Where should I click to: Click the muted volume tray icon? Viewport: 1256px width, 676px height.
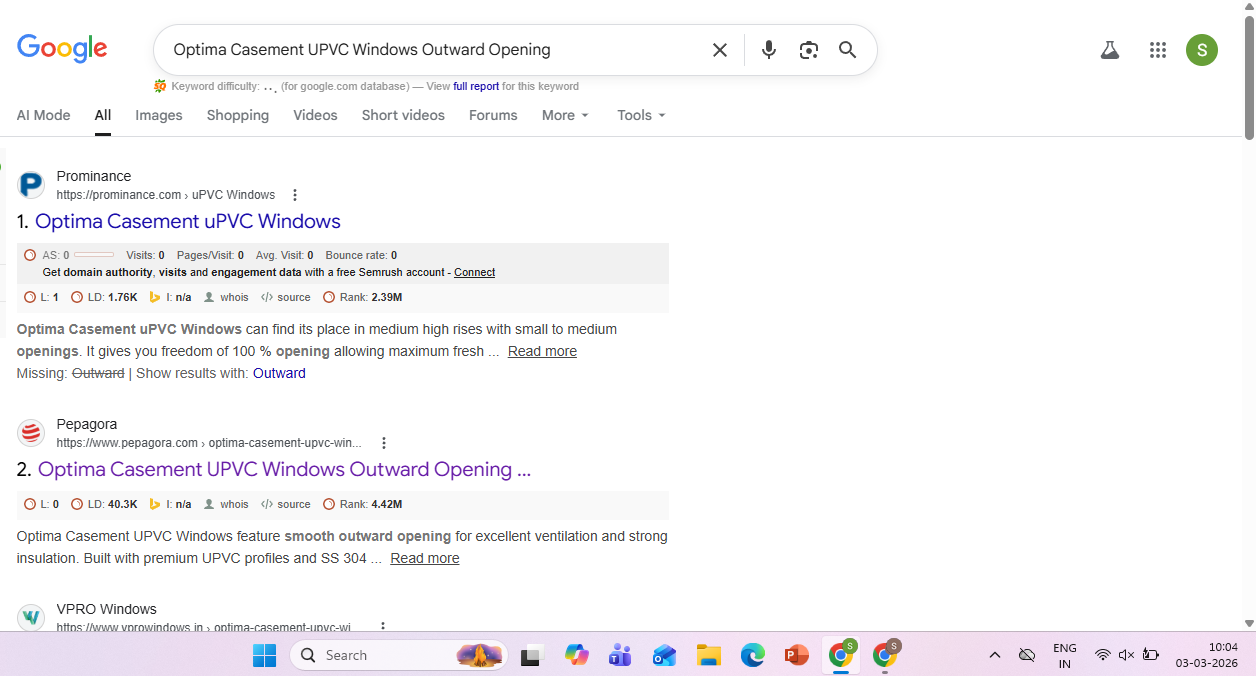[x=1126, y=655]
